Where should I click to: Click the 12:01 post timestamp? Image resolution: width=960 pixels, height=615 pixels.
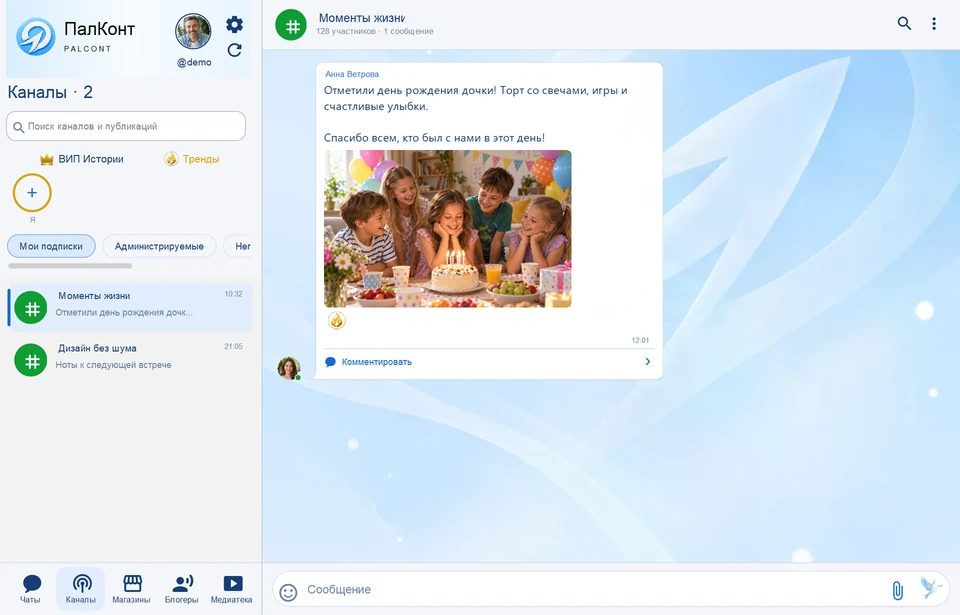click(x=640, y=341)
